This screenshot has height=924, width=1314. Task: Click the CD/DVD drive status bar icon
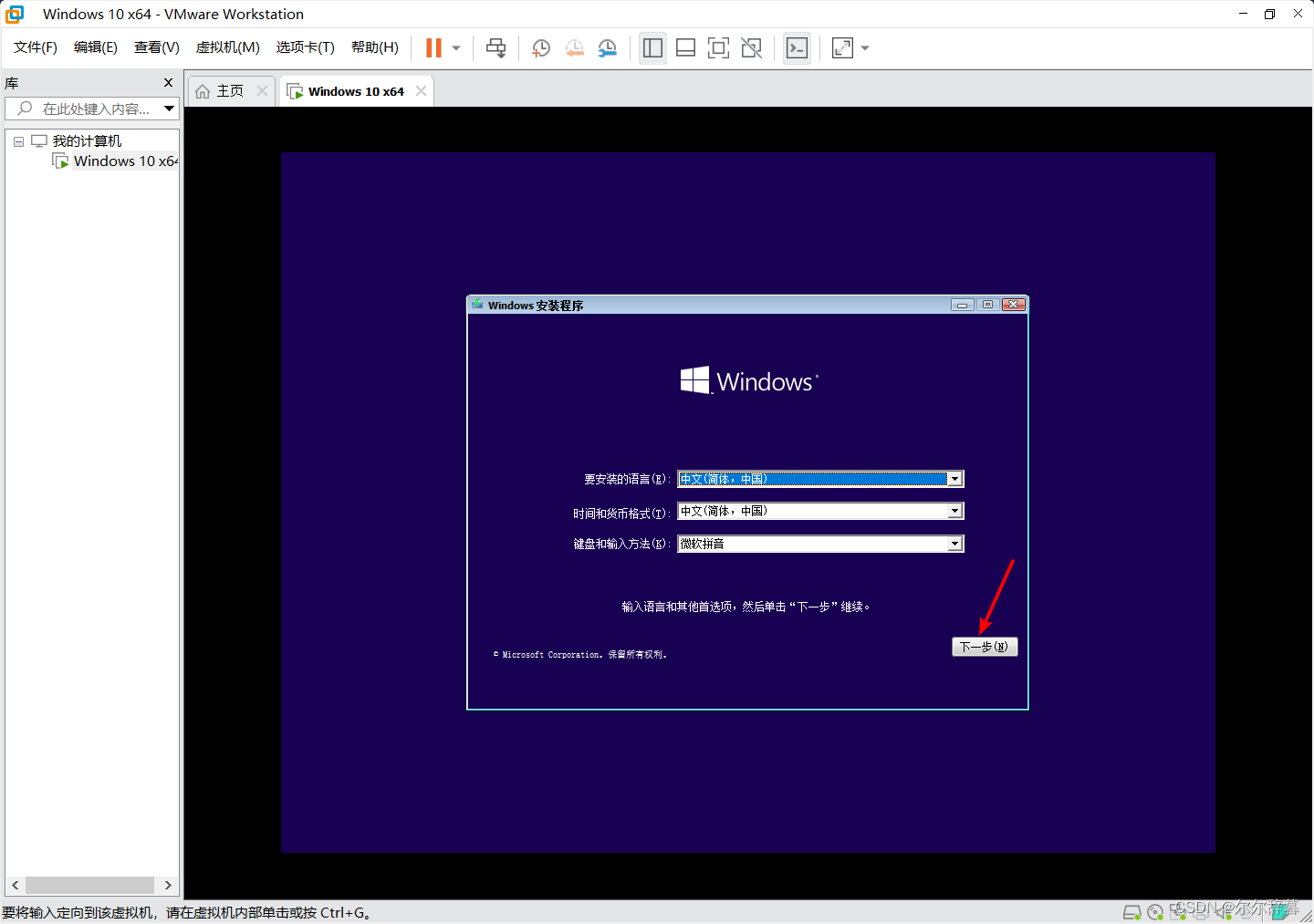coord(1155,912)
